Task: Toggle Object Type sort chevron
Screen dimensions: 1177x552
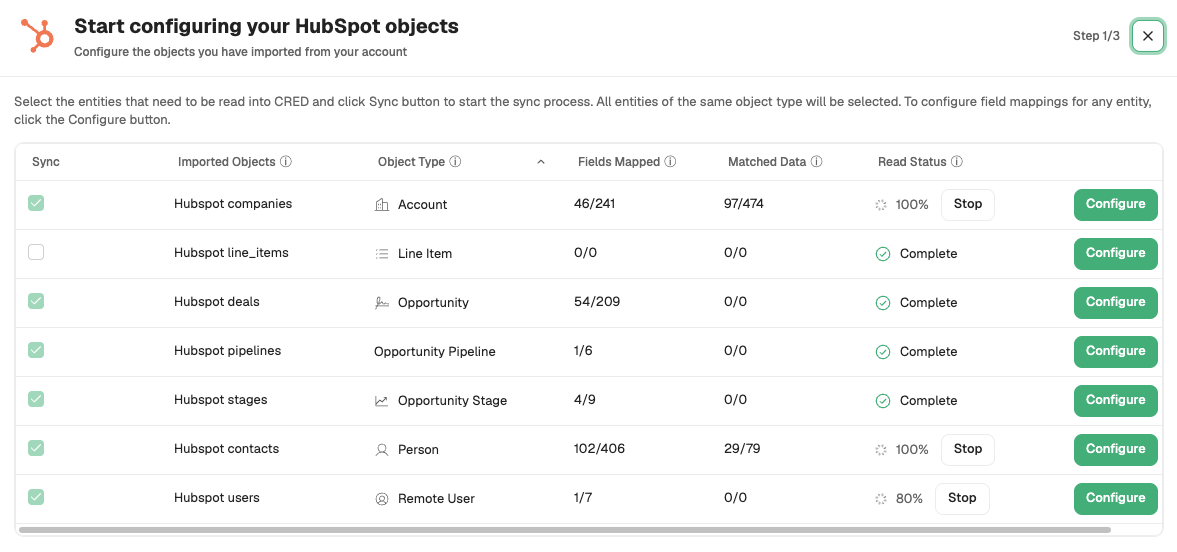Action: [540, 162]
